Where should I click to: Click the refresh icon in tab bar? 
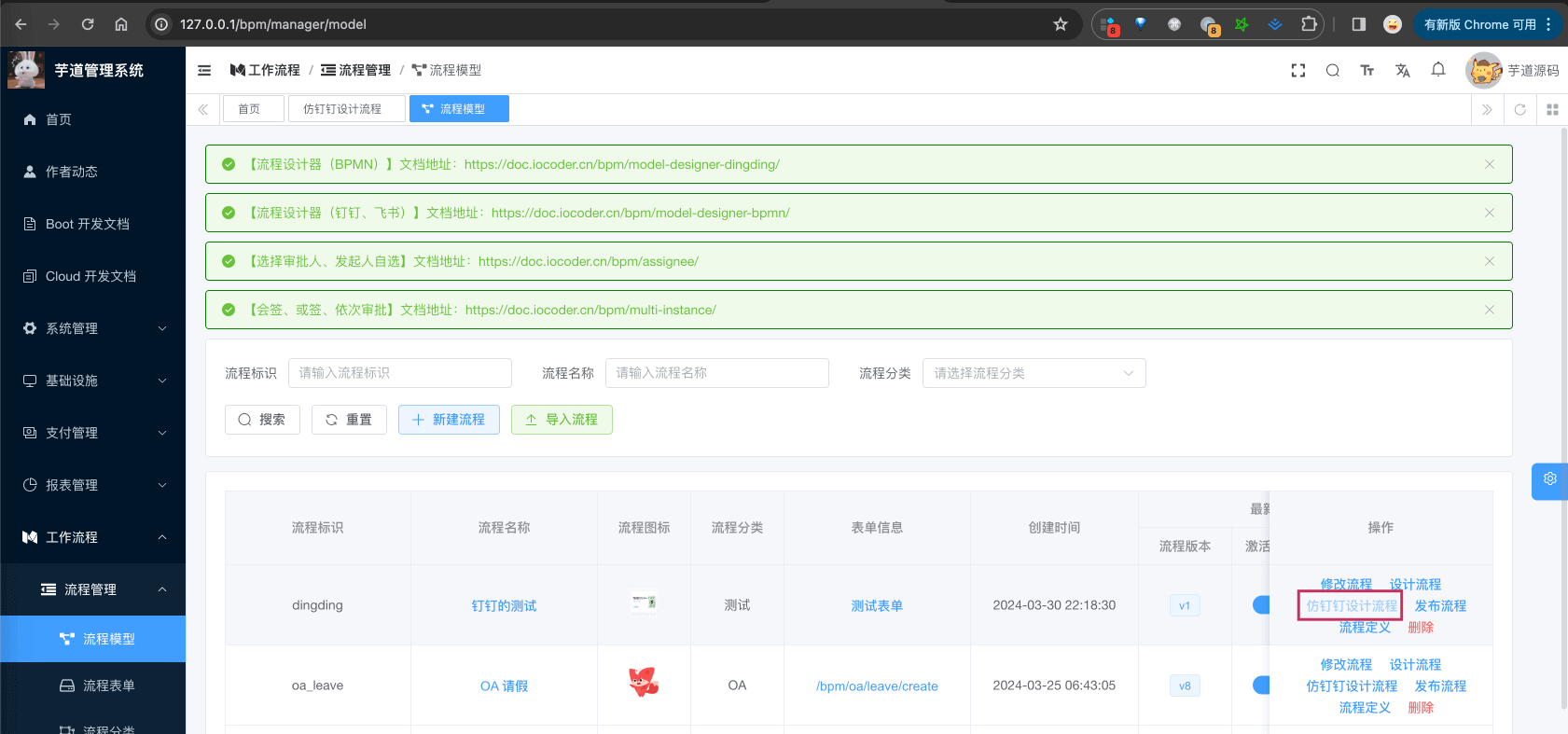[1519, 109]
